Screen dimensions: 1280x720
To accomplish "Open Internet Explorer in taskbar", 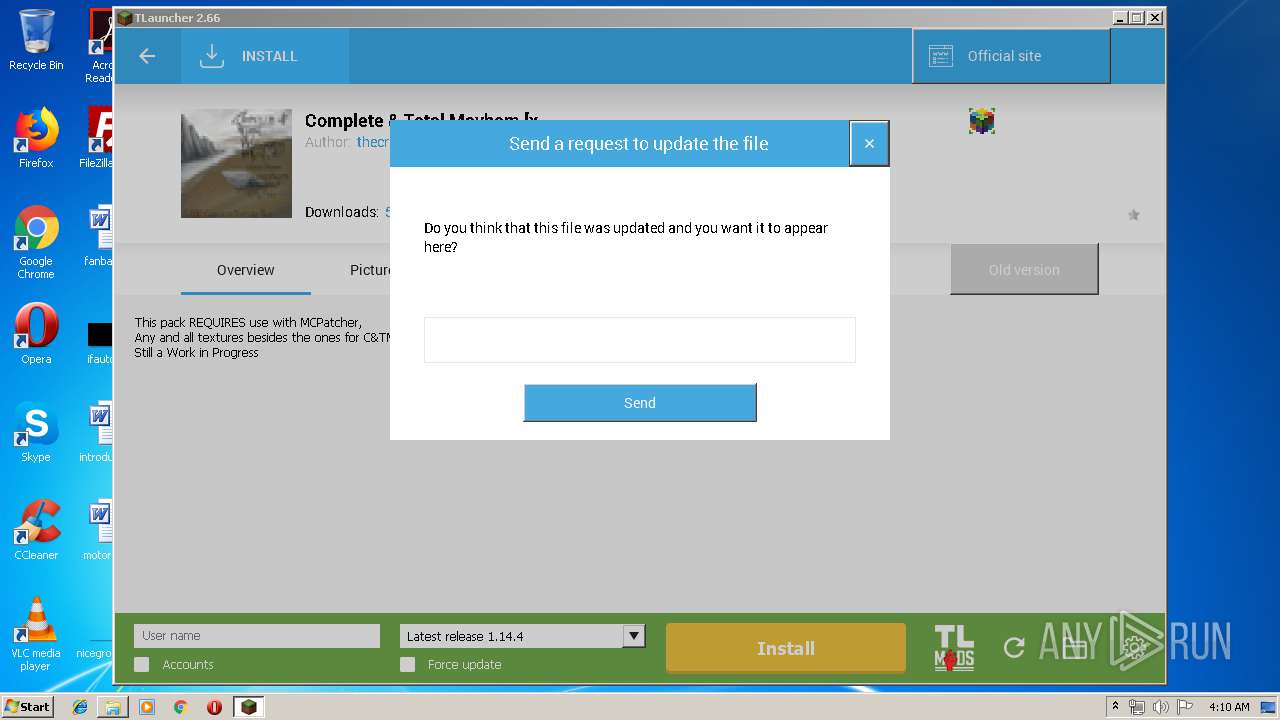I will [x=80, y=707].
